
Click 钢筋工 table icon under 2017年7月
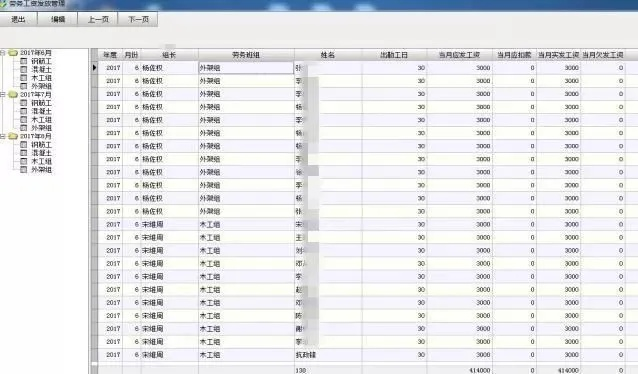tap(24, 103)
